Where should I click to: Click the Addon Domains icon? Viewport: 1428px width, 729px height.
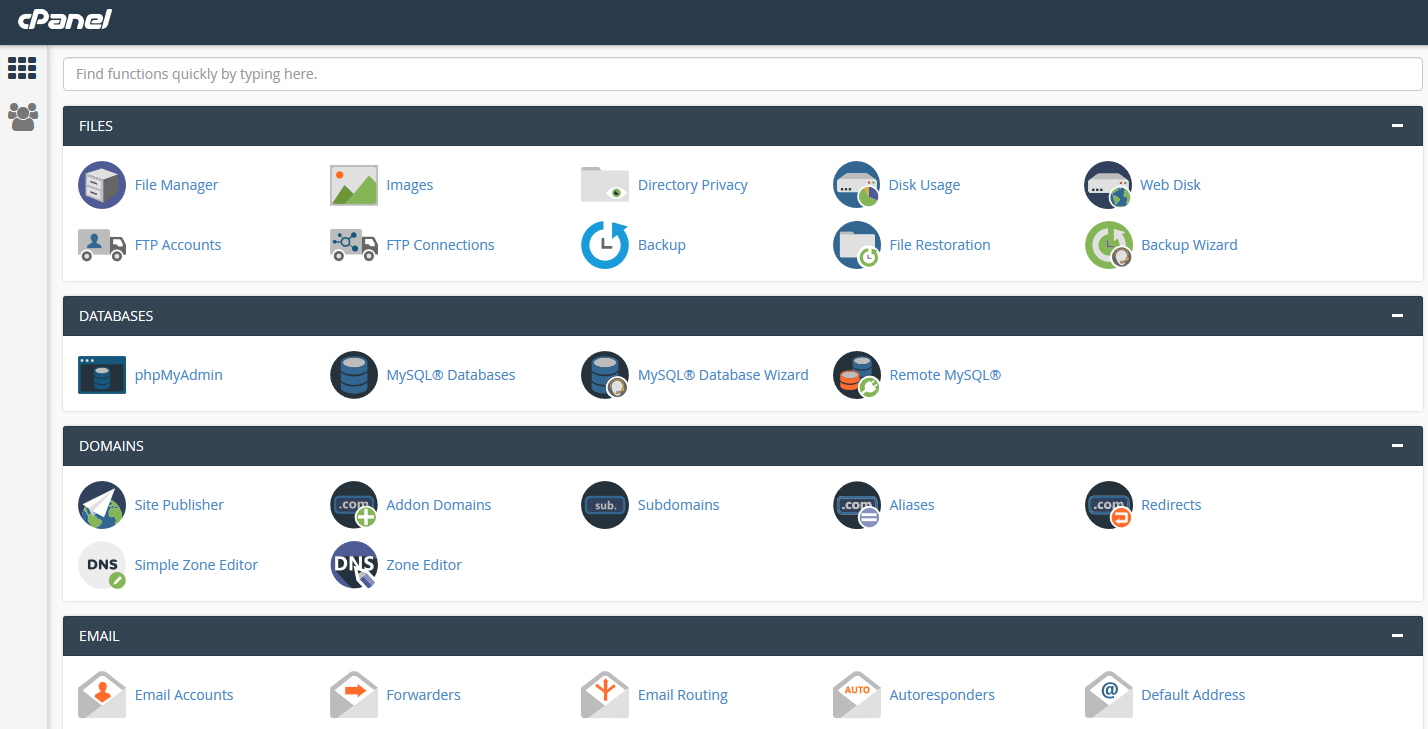click(x=354, y=505)
